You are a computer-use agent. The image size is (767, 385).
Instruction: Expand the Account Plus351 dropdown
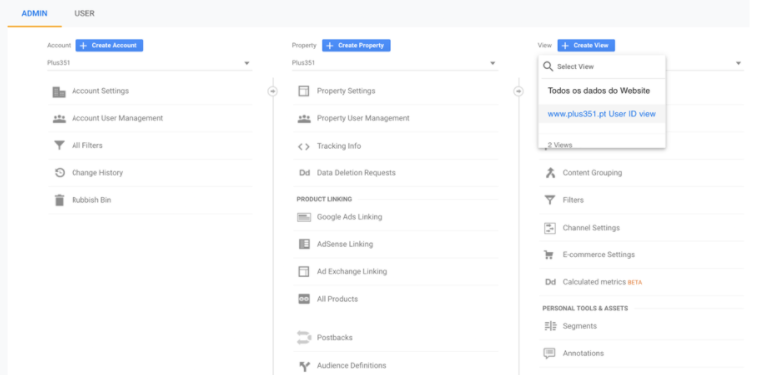point(149,63)
